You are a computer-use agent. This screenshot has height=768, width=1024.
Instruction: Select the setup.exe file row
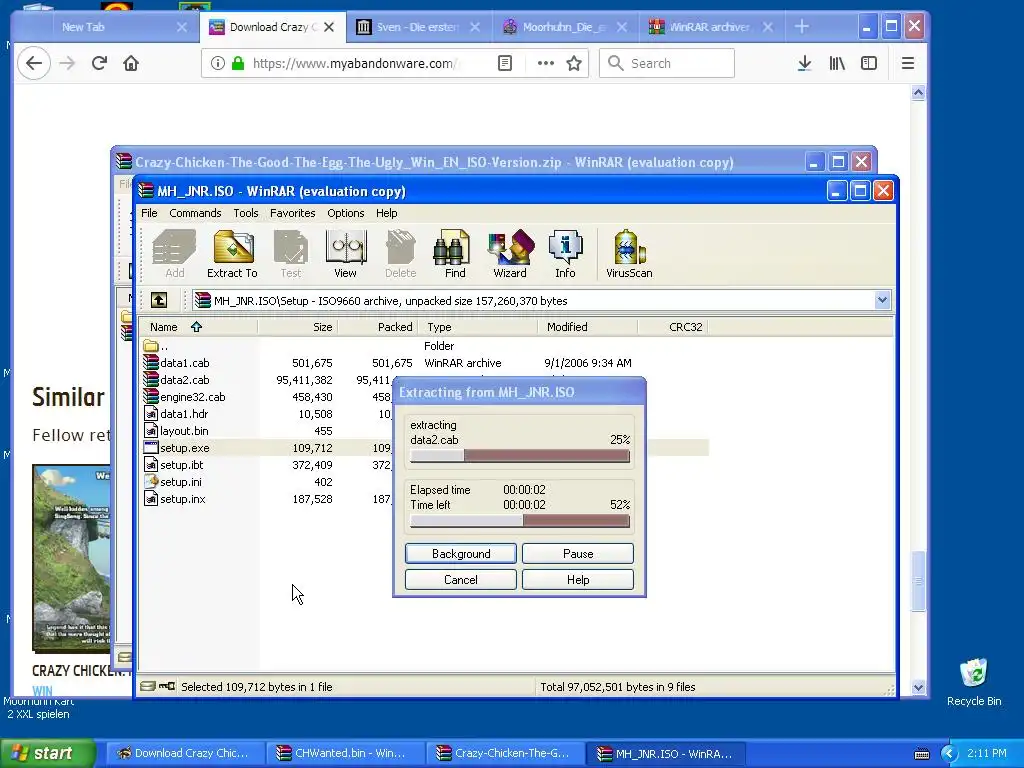(424, 447)
